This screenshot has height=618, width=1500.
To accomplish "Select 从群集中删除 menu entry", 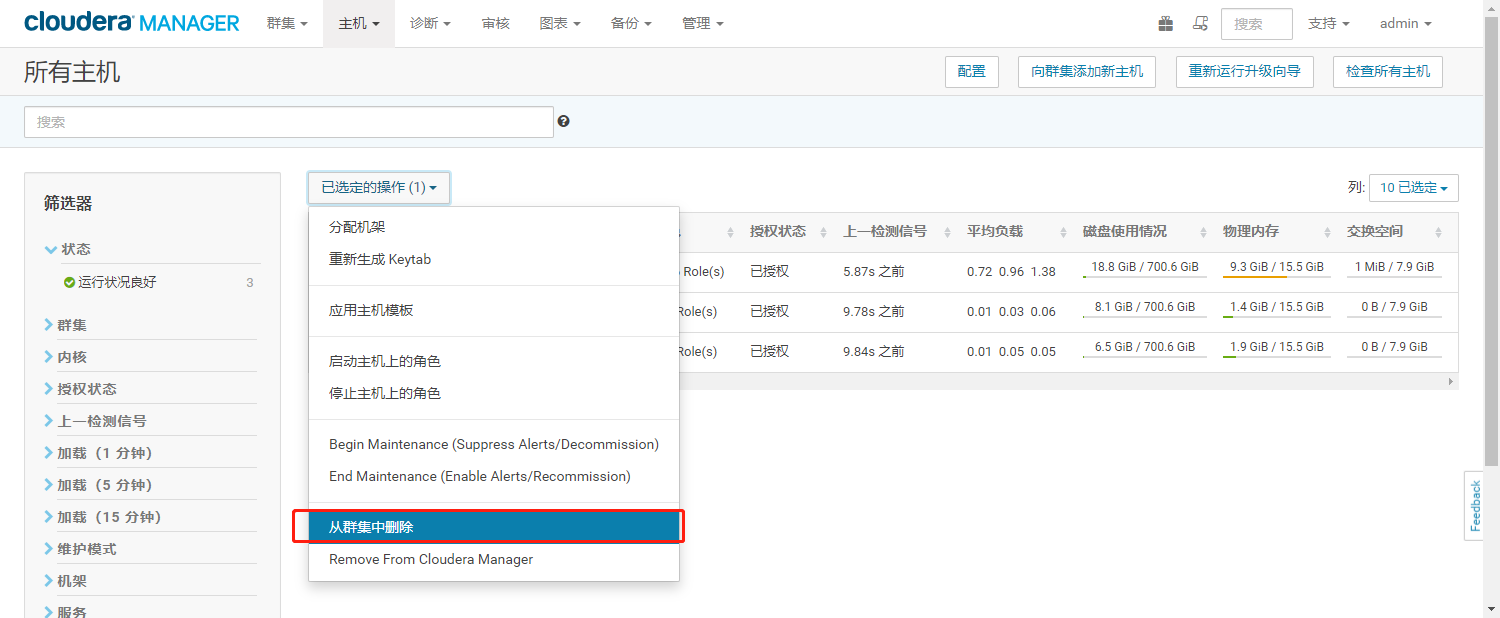I will tap(494, 527).
